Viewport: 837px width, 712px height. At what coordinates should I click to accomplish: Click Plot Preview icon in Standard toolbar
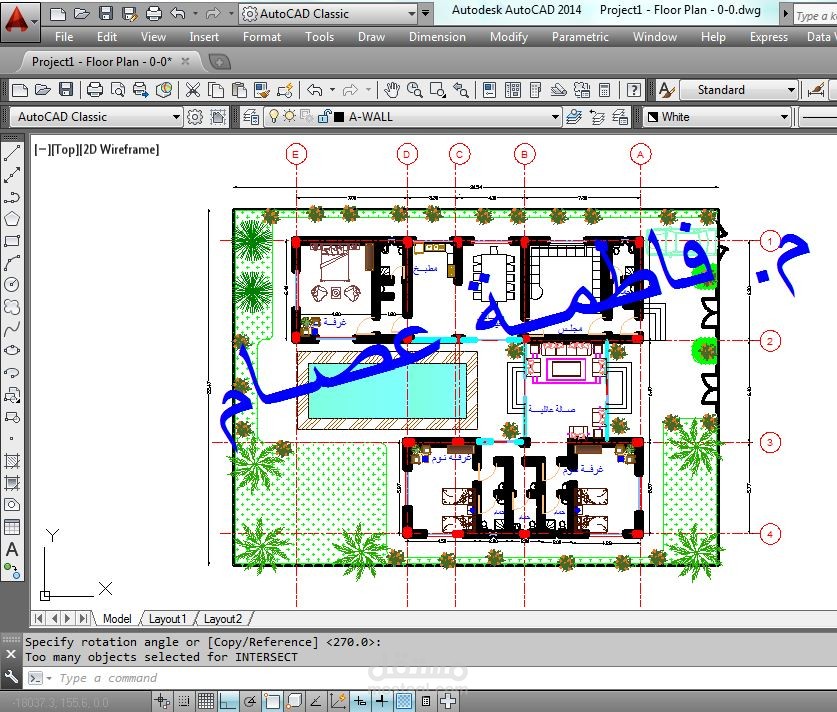[117, 90]
